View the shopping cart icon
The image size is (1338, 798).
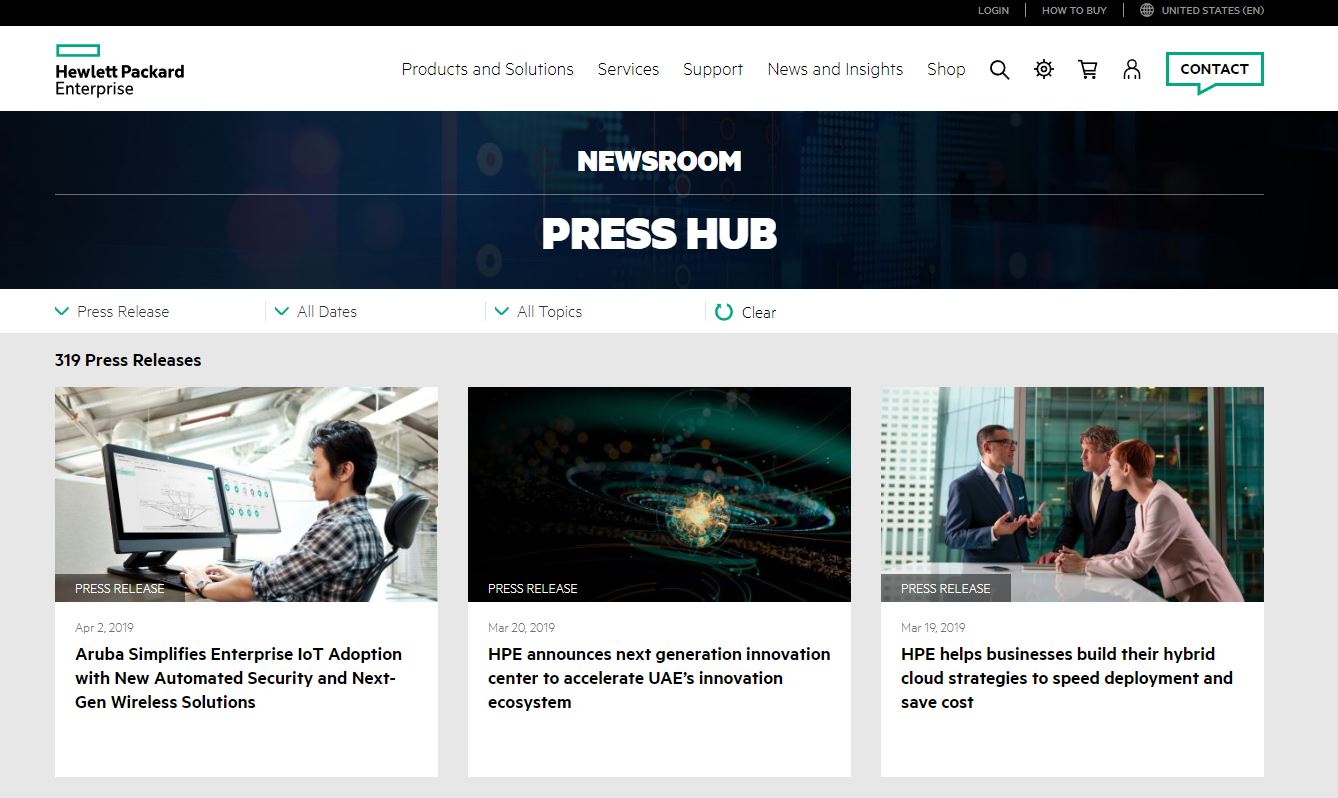pyautogui.click(x=1088, y=69)
